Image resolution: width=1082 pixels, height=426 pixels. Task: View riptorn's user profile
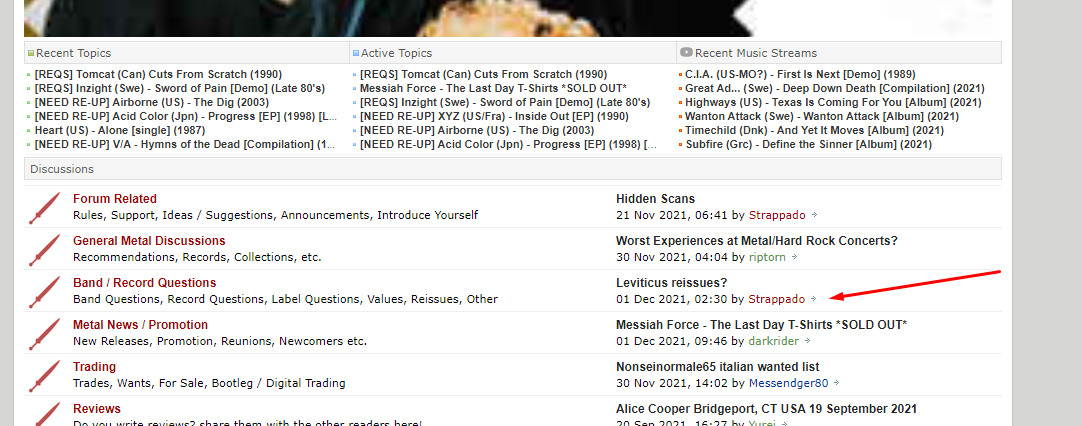(x=767, y=257)
